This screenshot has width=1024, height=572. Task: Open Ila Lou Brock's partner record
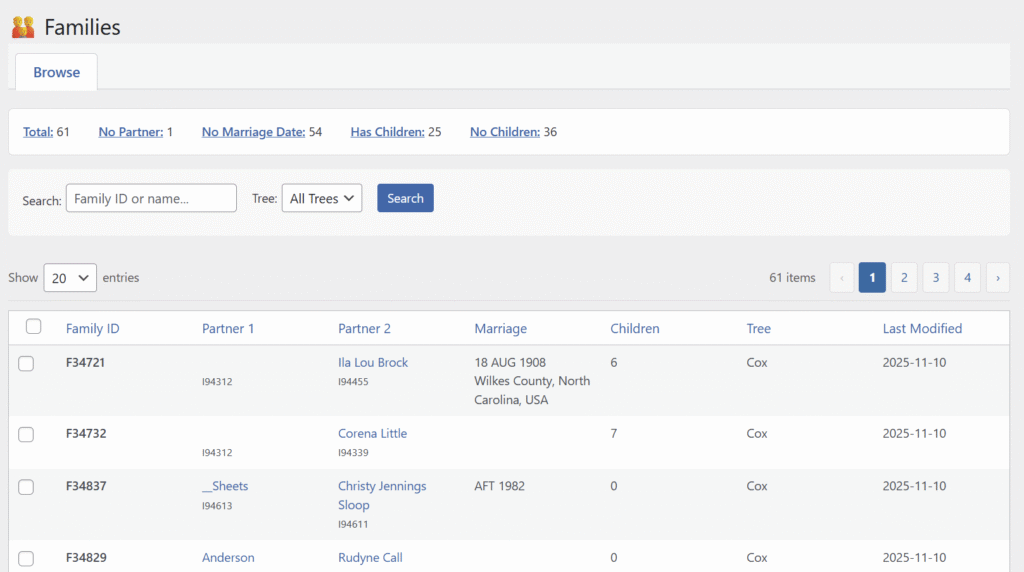(373, 362)
